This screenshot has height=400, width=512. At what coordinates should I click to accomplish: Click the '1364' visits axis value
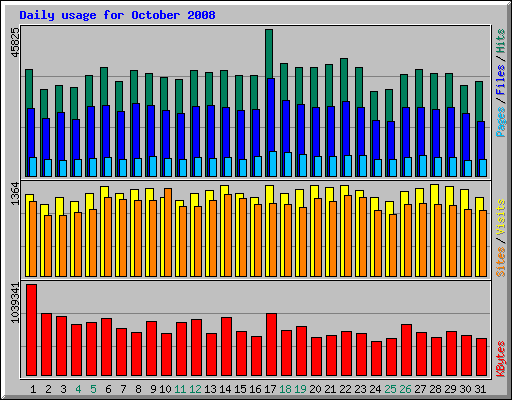click(x=15, y=194)
